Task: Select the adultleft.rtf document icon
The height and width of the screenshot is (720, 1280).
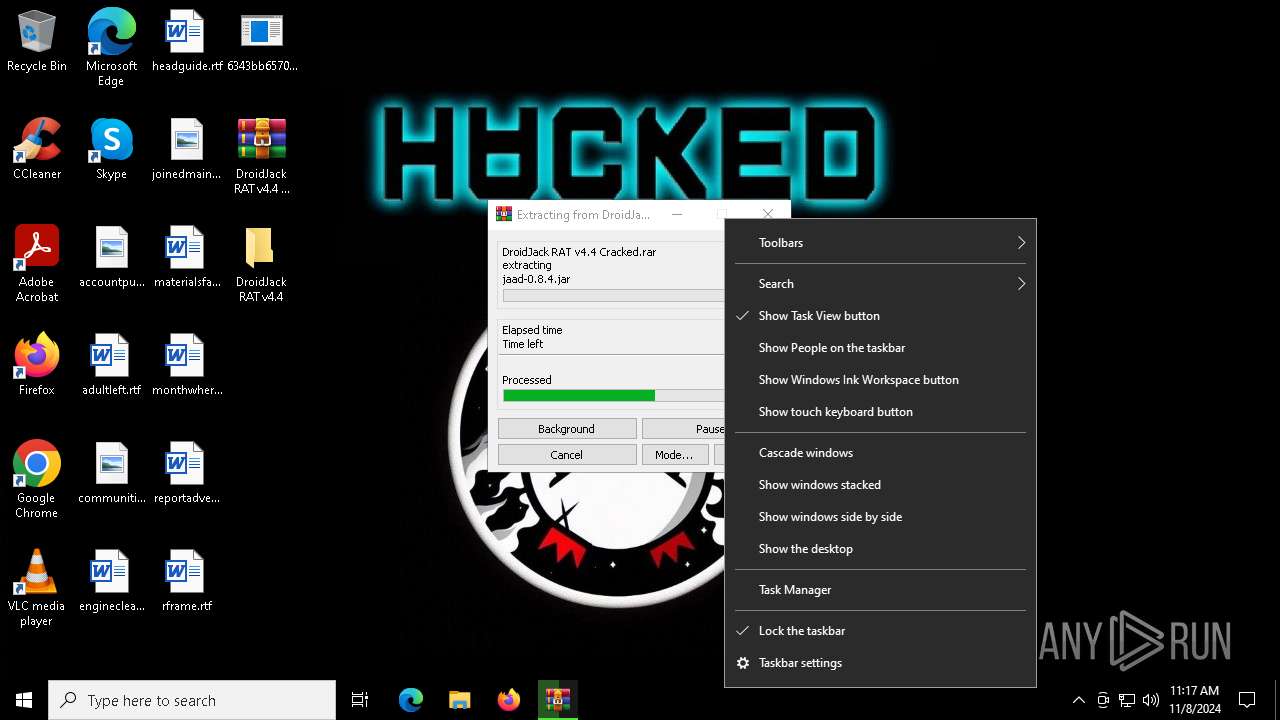Action: pyautogui.click(x=111, y=365)
